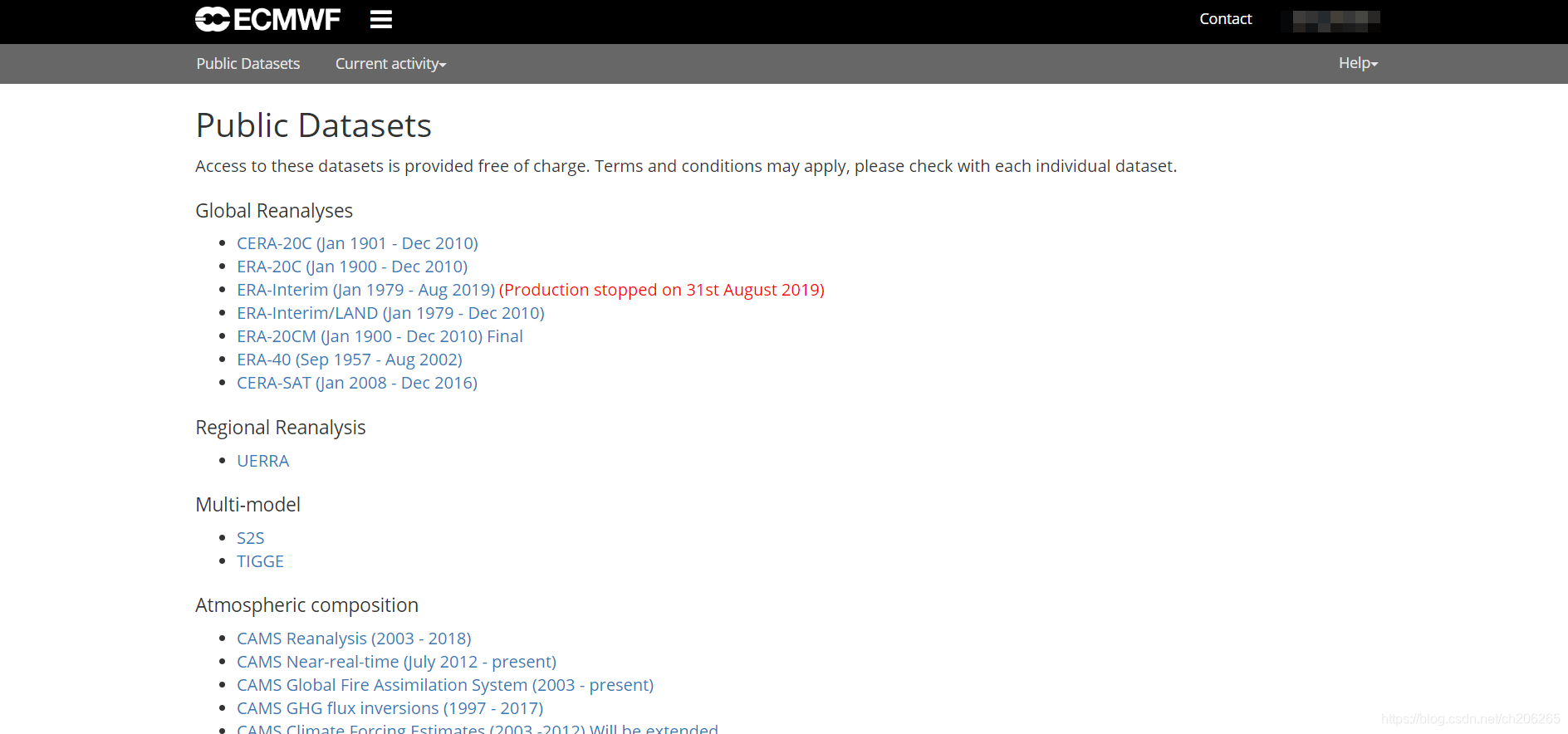Open CAMS GHG flux inversions link

390,708
